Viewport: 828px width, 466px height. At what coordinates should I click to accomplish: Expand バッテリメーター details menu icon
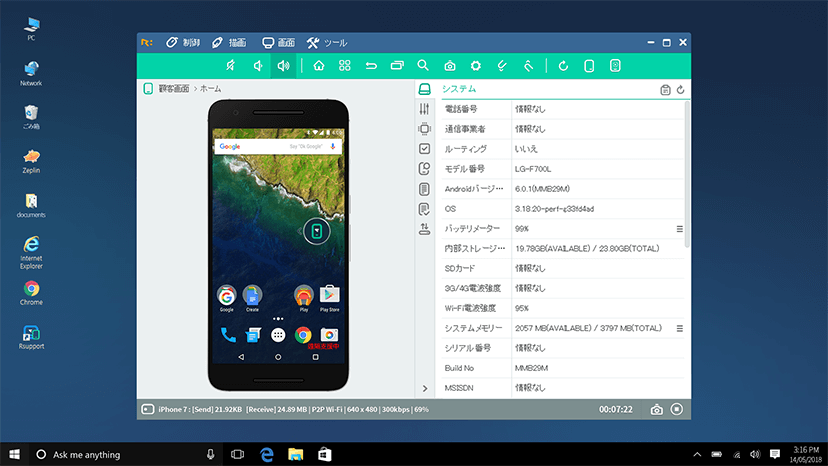(680, 229)
